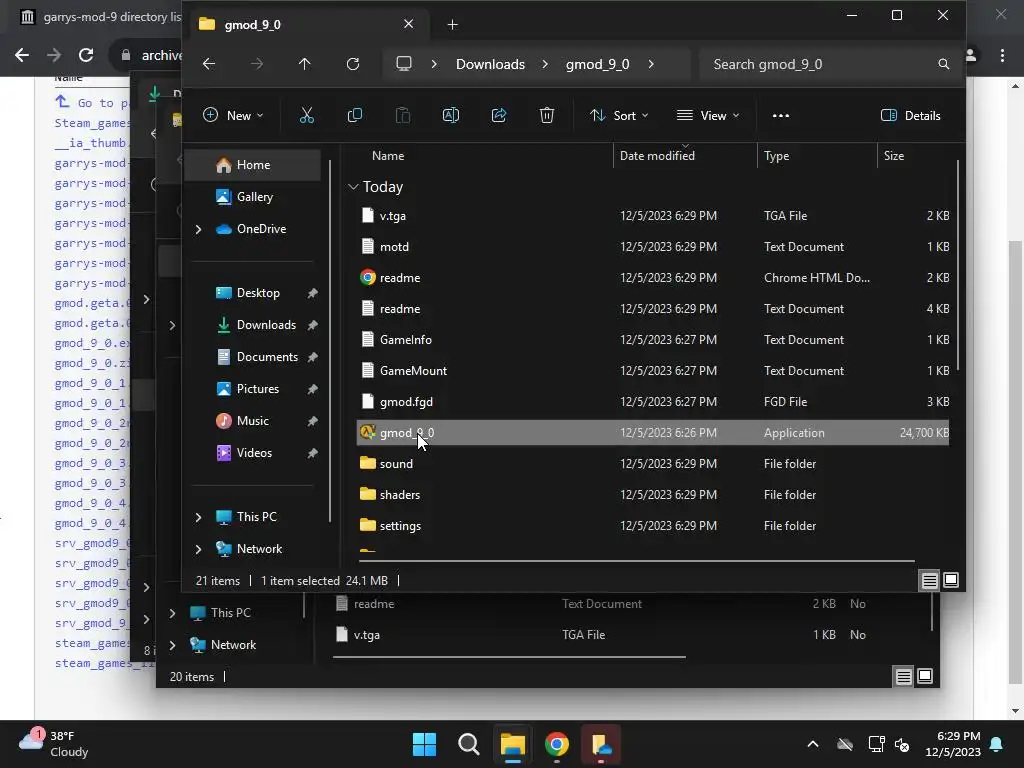Click the Share icon in toolbar
This screenshot has height=768, width=1024.
pos(499,116)
